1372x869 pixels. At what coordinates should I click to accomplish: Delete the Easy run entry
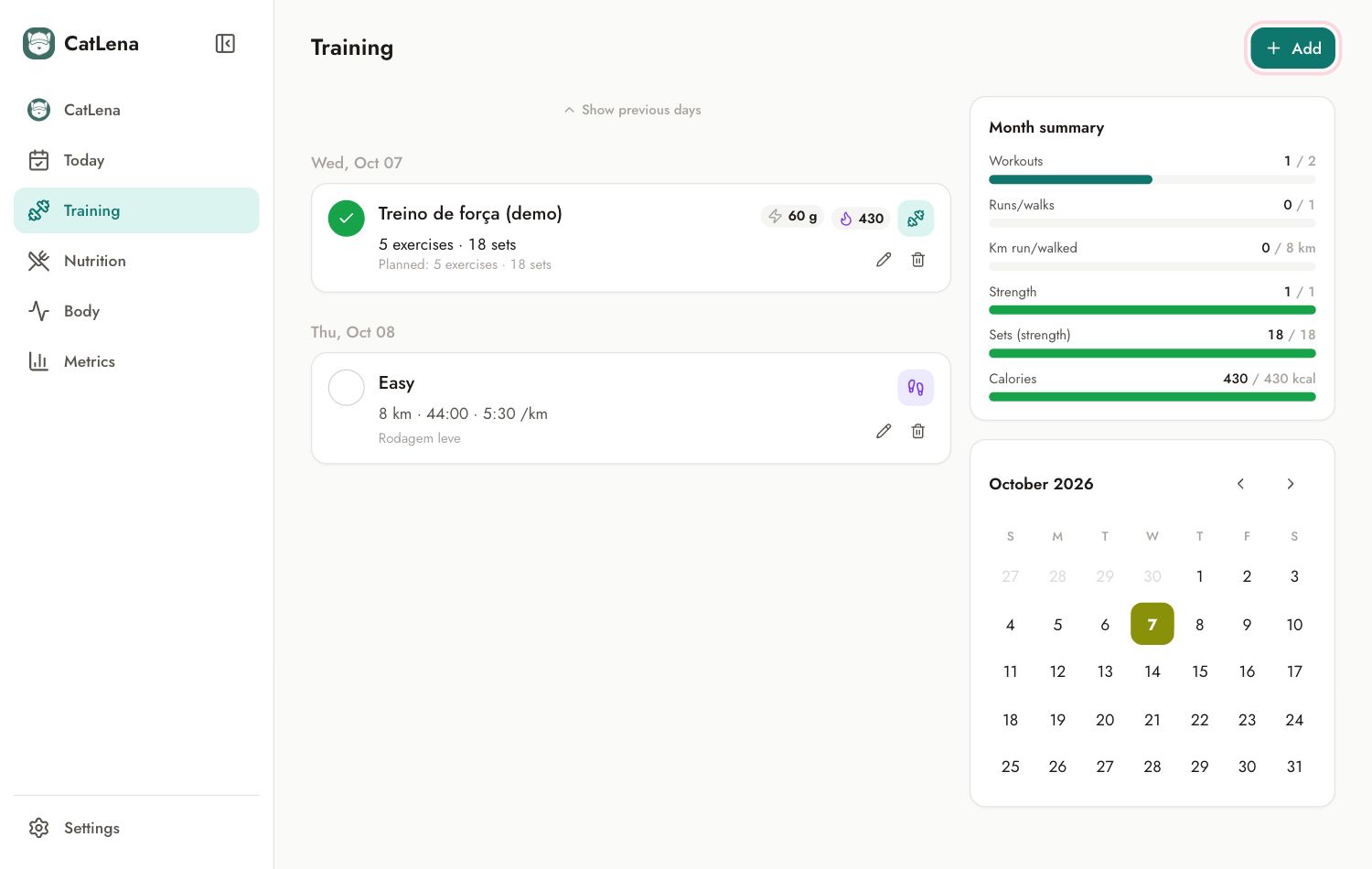coord(918,431)
